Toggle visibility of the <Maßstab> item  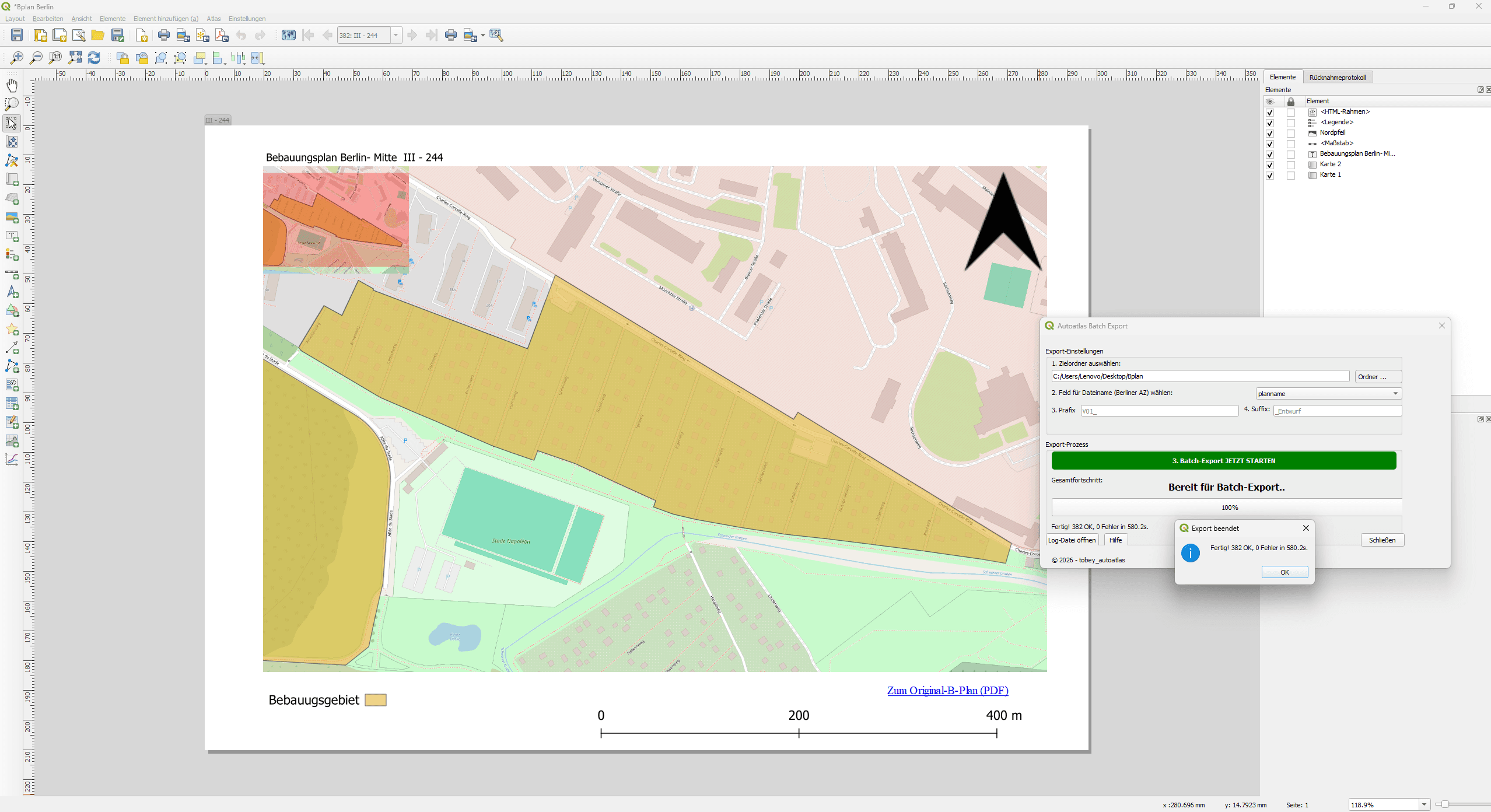coord(1270,144)
